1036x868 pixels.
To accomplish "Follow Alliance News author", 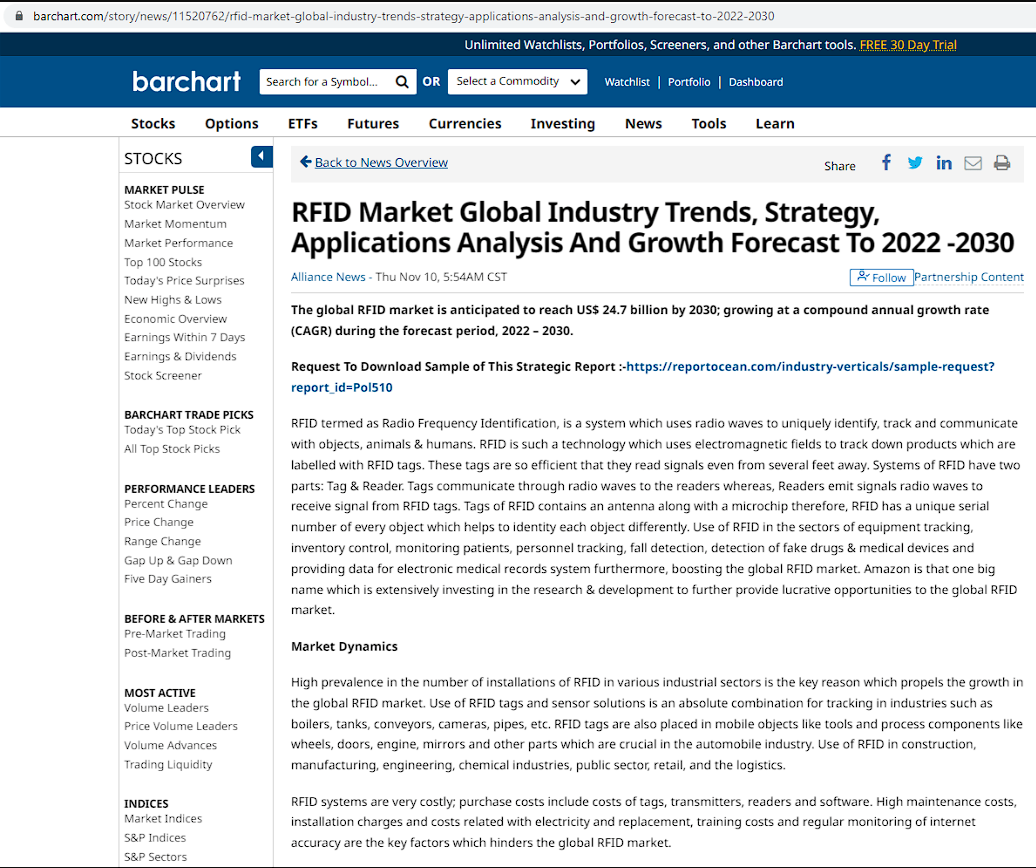I will [x=880, y=277].
